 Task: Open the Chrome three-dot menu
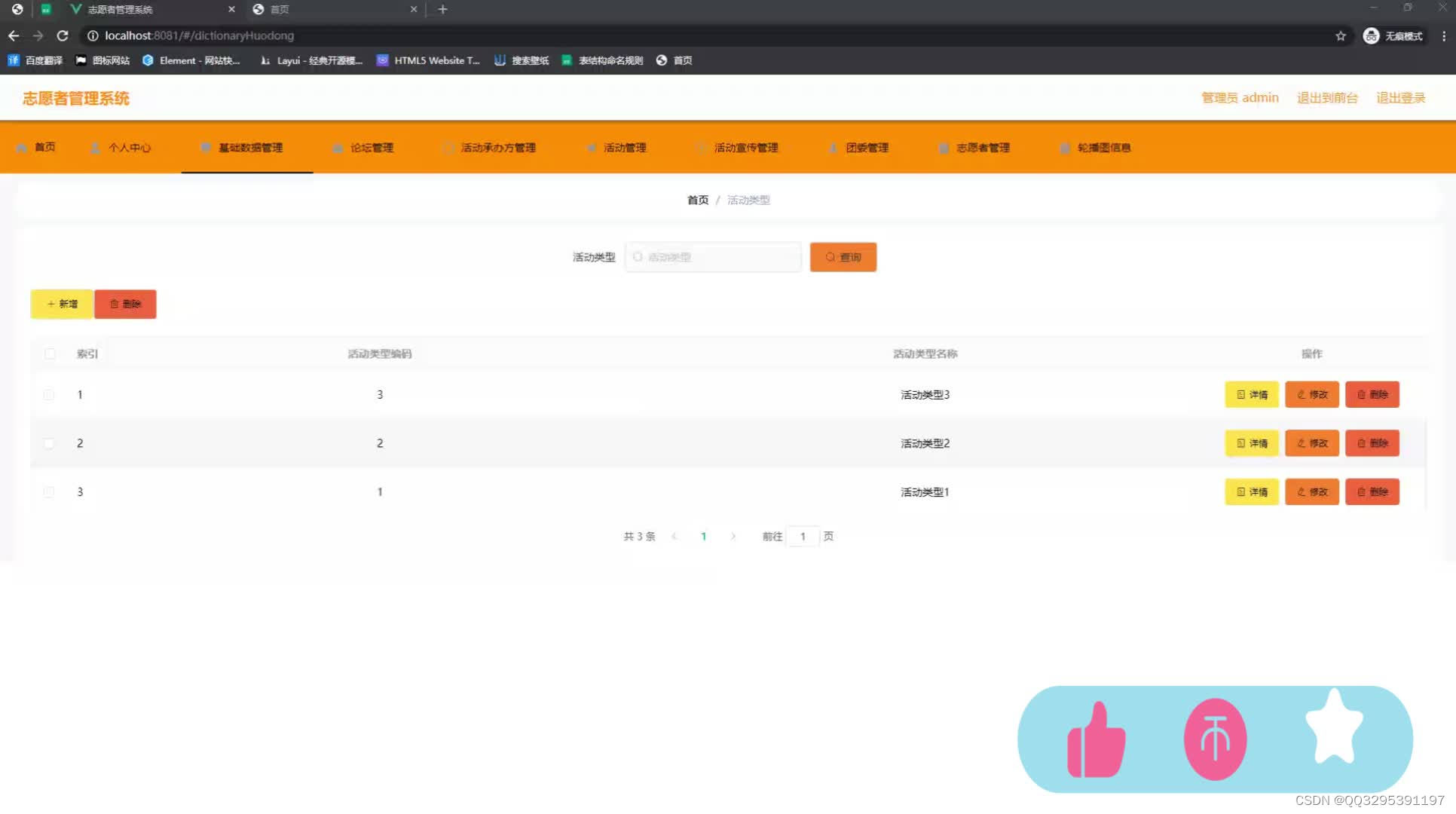pos(1443,35)
